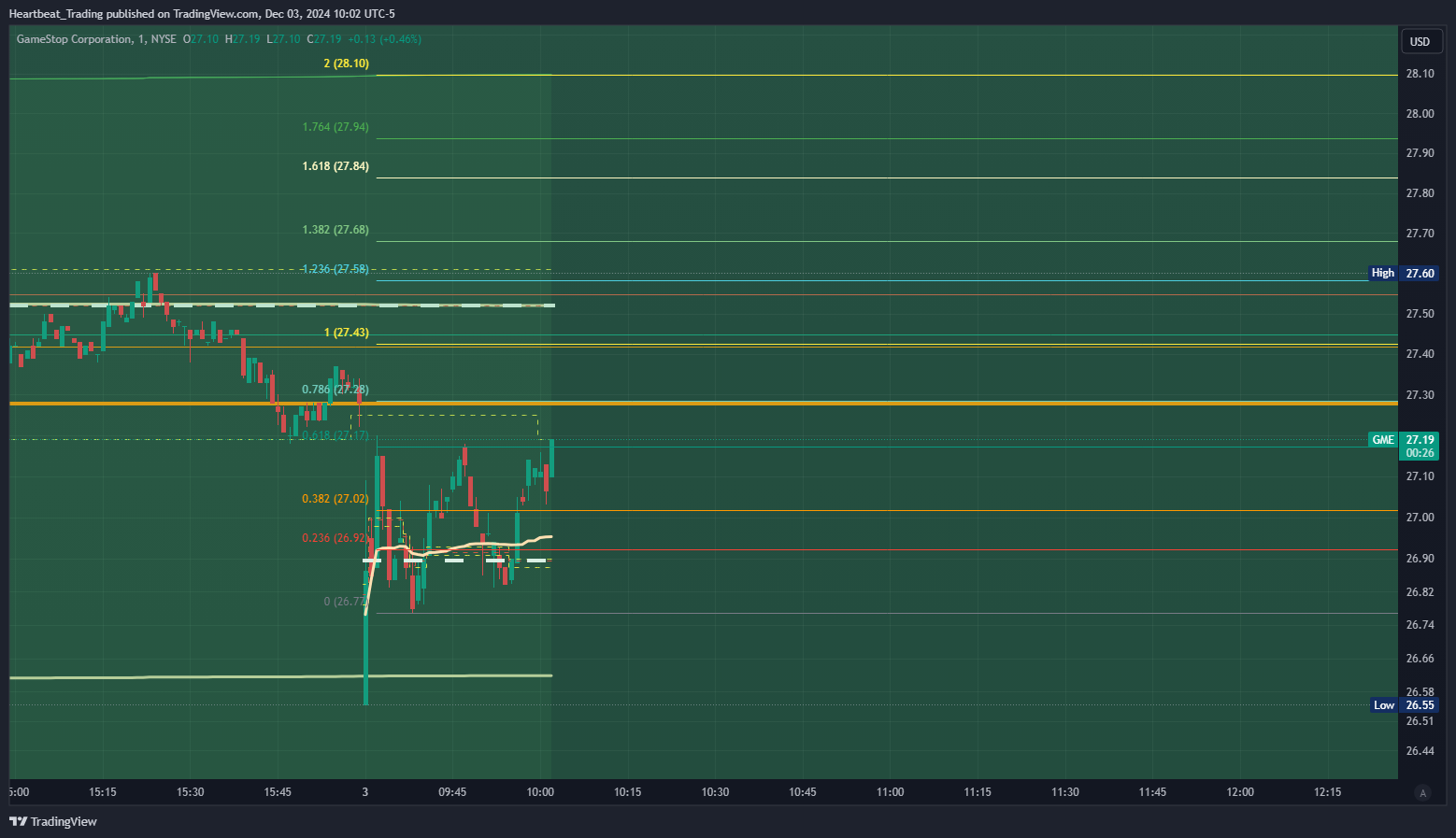The image size is (1456, 838).
Task: Click the close value C27.19 in legend
Action: click(x=324, y=39)
